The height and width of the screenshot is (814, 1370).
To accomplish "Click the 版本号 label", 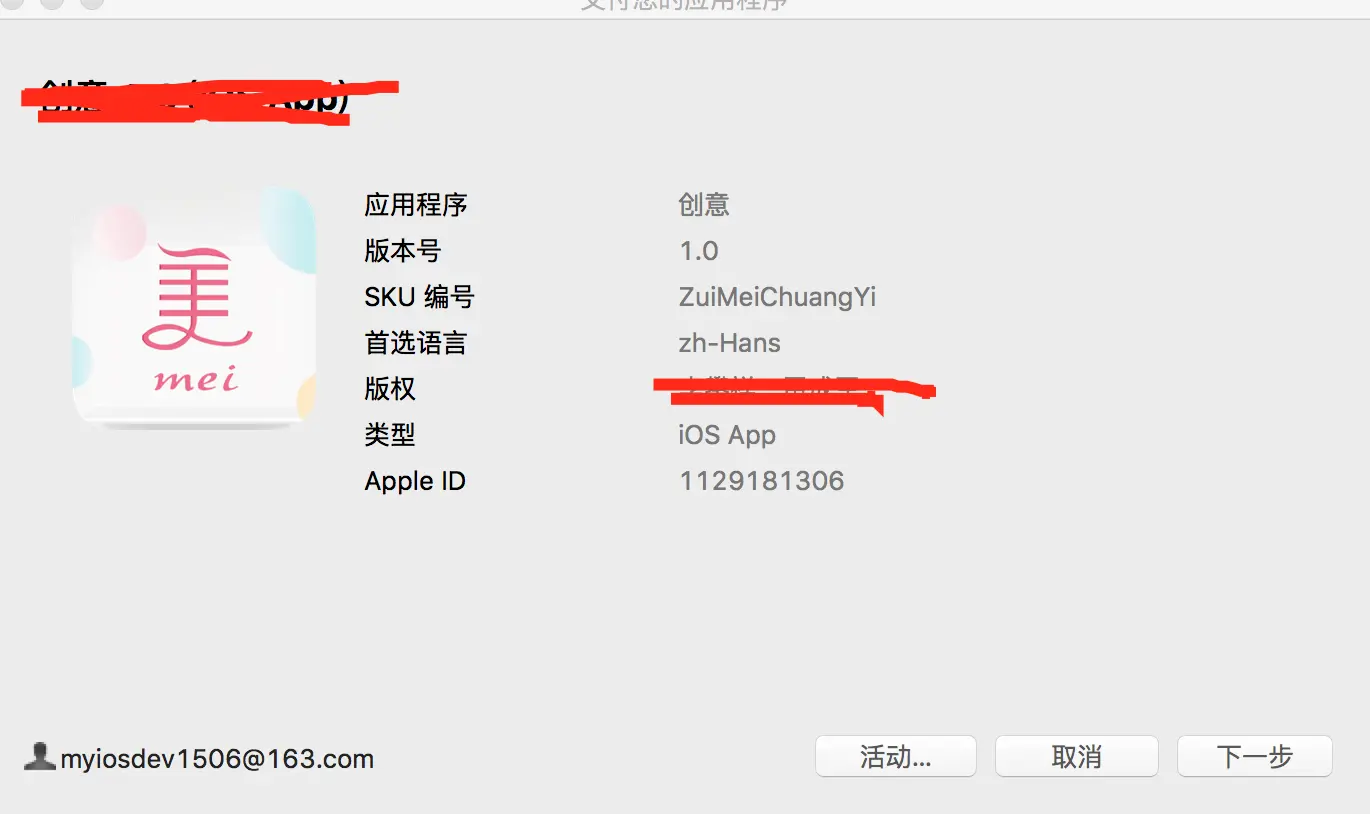I will pyautogui.click(x=402, y=251).
